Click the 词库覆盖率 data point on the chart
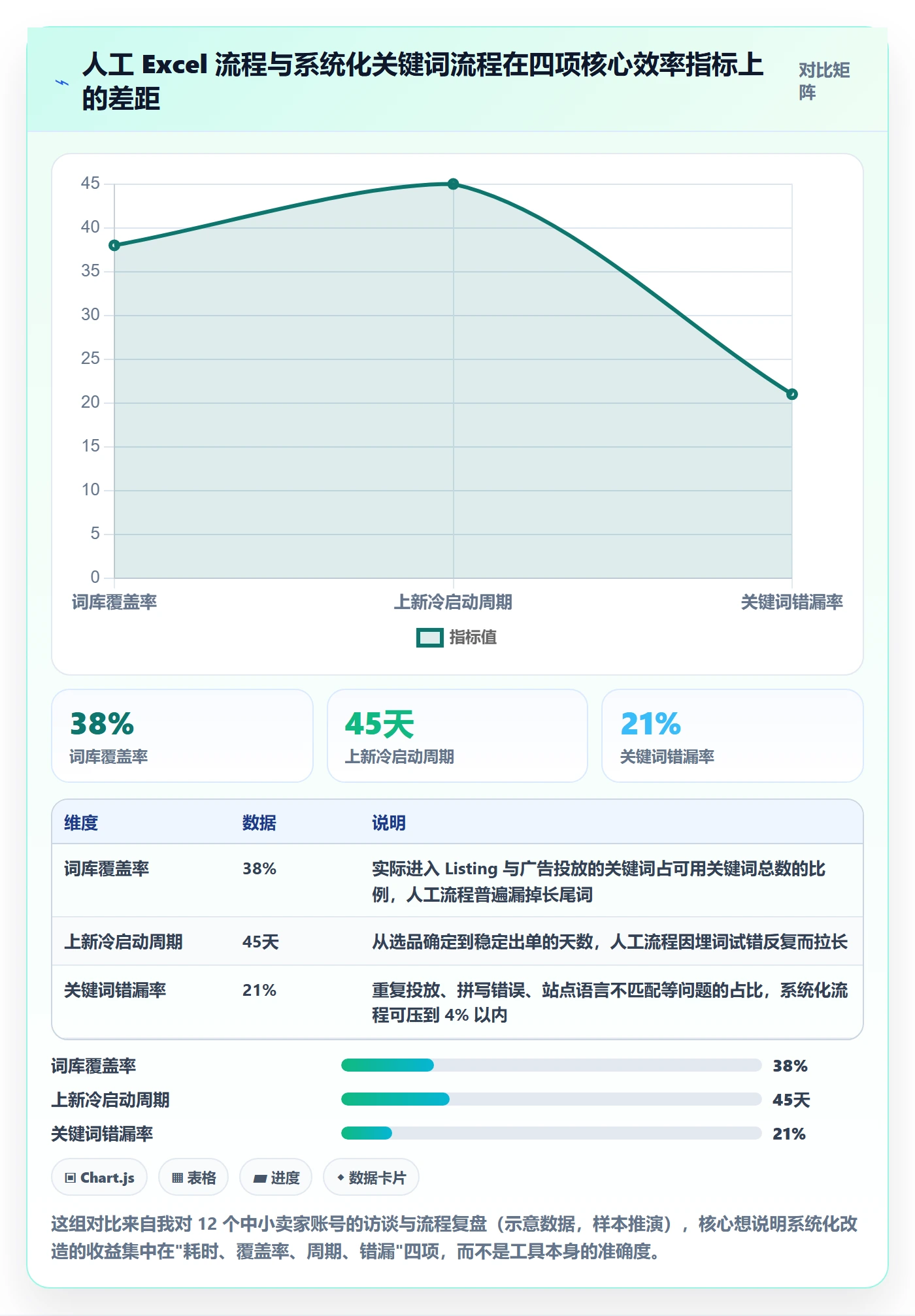The width and height of the screenshot is (915, 1316). point(114,246)
